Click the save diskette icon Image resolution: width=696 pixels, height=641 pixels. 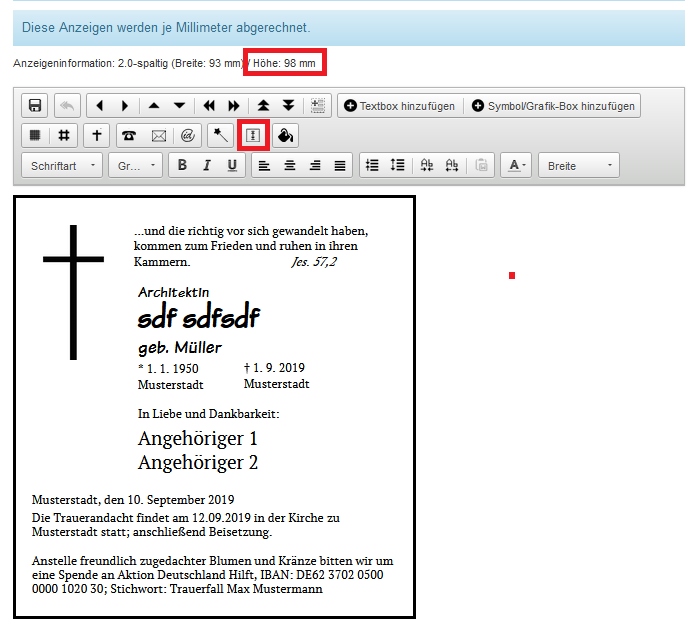pyautogui.click(x=35, y=106)
